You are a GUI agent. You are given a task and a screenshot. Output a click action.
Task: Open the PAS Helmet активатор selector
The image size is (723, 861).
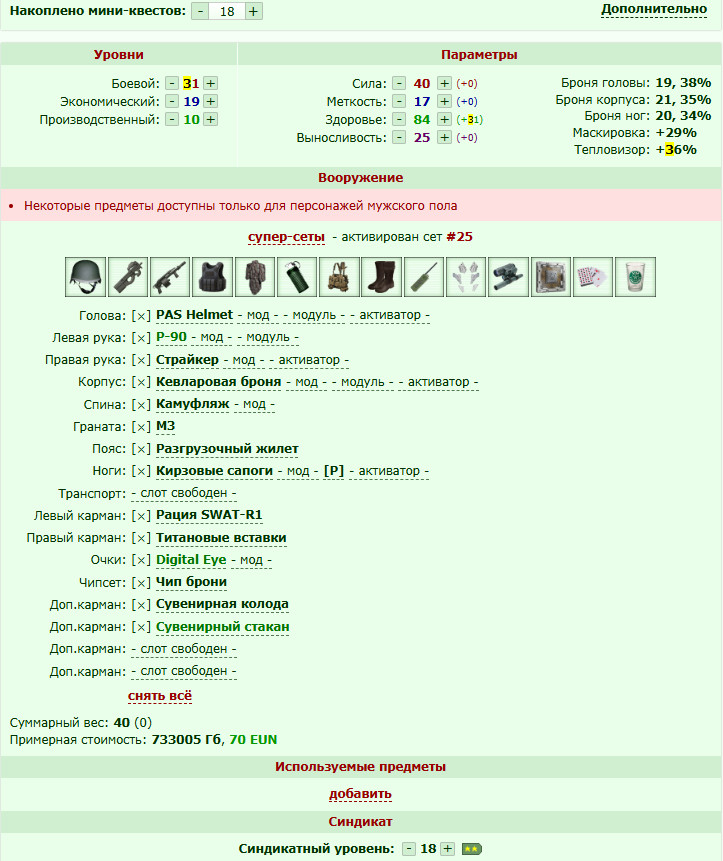pyautogui.click(x=390, y=316)
